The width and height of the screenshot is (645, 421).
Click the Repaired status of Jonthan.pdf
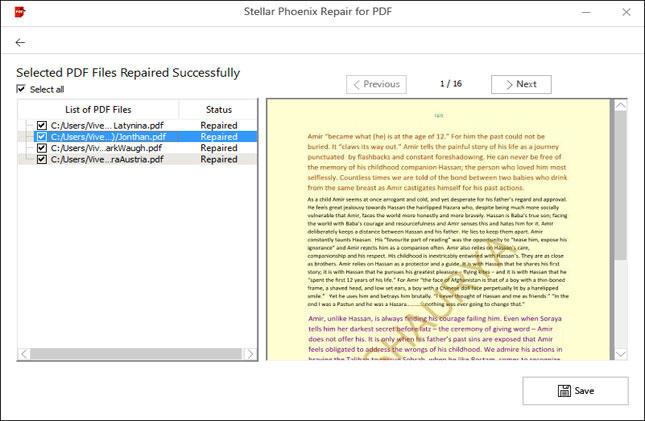pos(219,137)
